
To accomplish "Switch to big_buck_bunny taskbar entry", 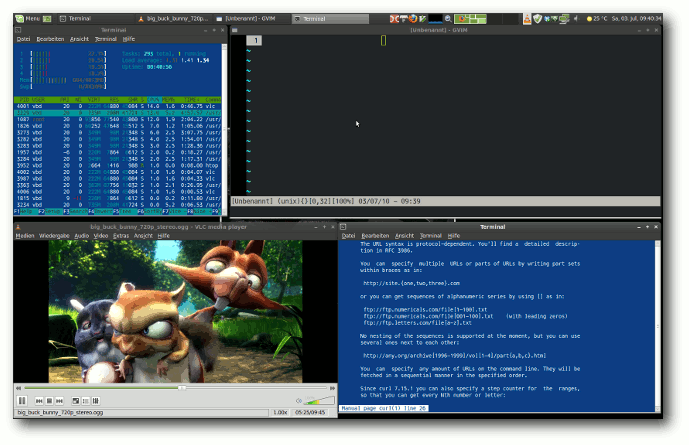I will click(173, 18).
